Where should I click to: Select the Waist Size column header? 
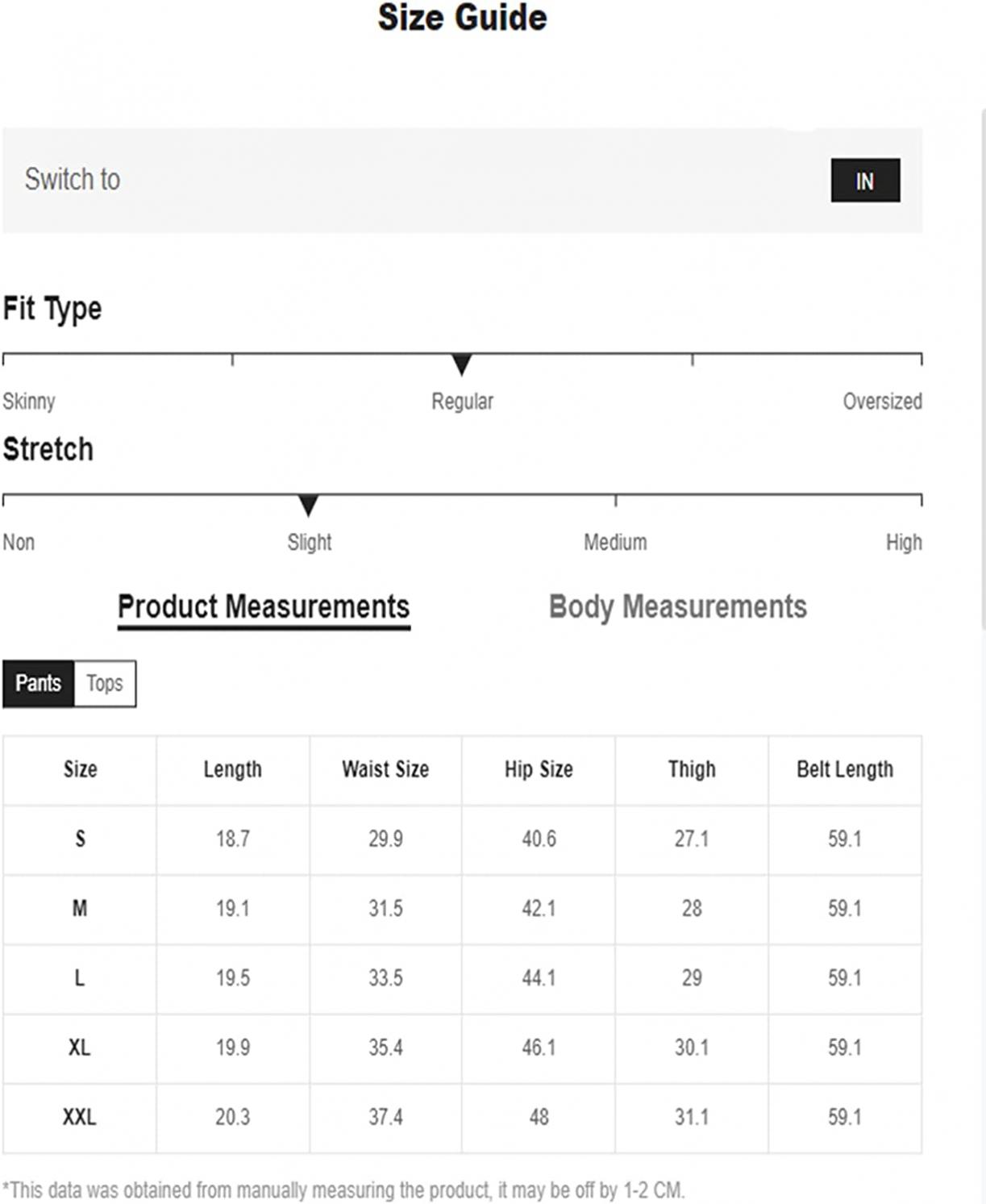coord(385,770)
